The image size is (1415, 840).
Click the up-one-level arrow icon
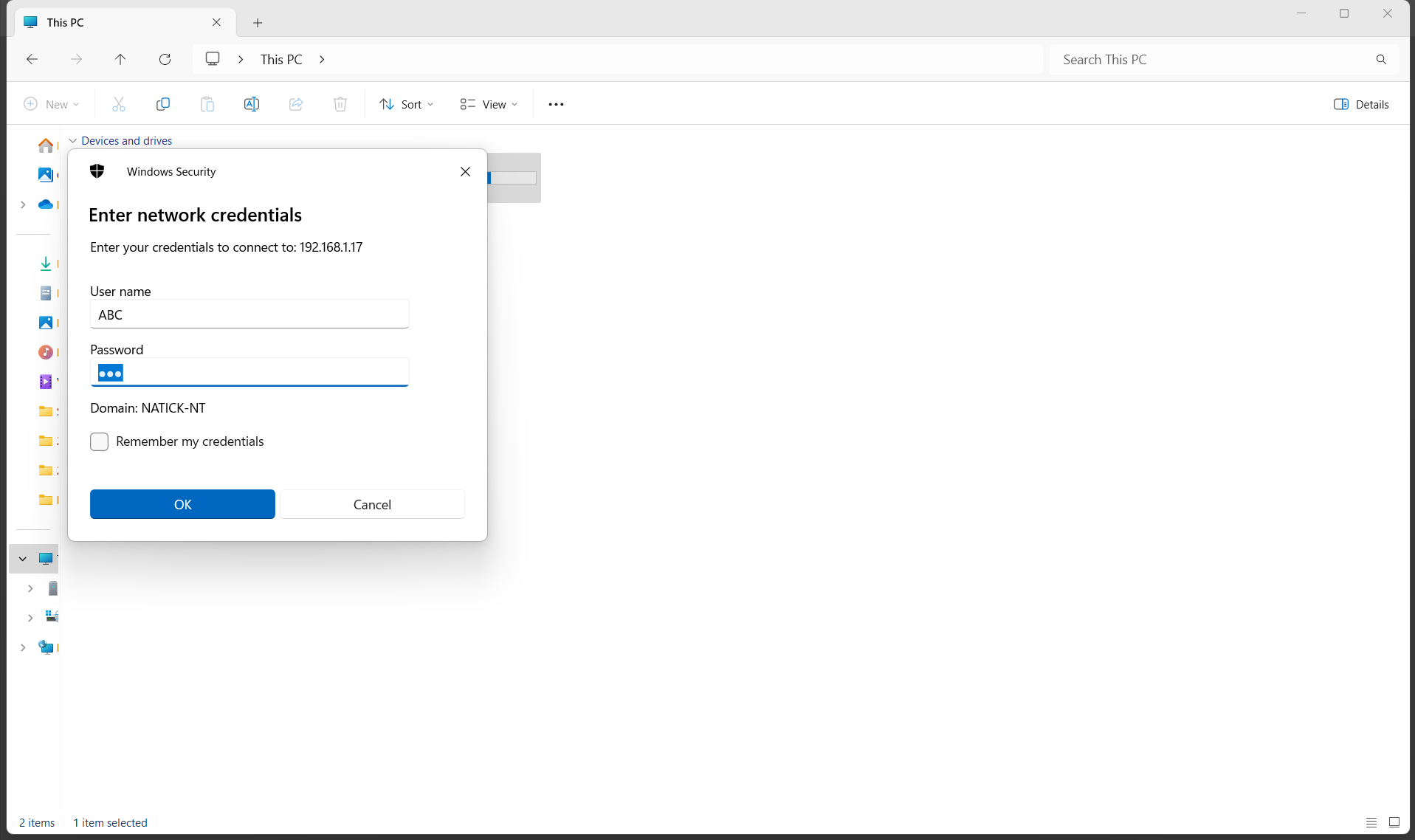click(120, 59)
